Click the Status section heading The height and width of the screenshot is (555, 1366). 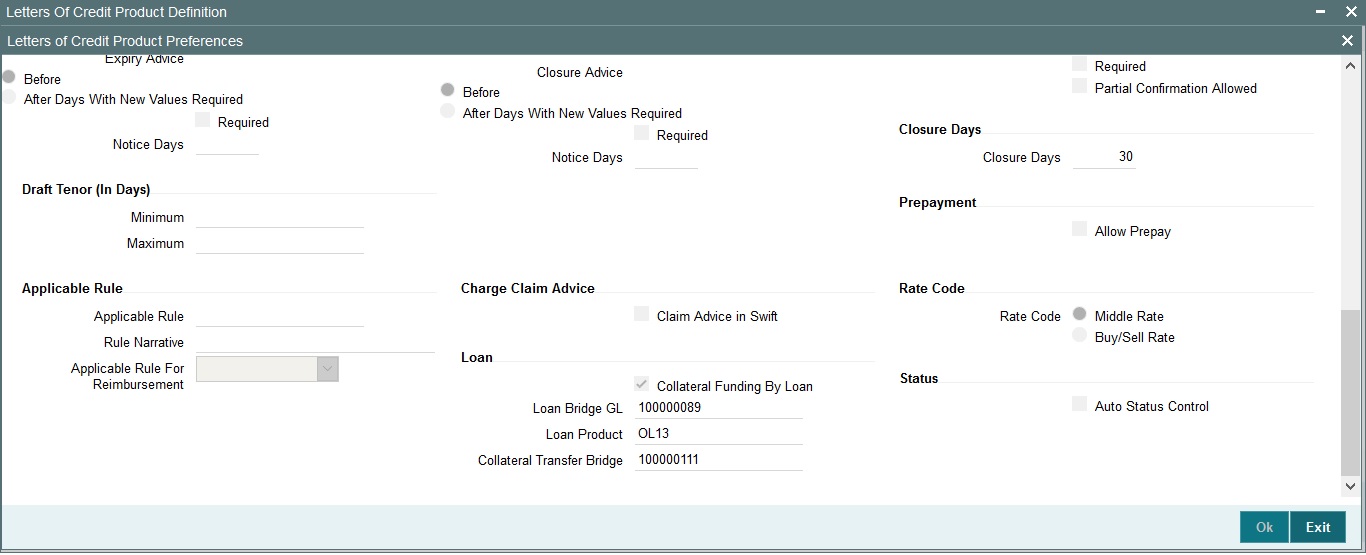919,379
